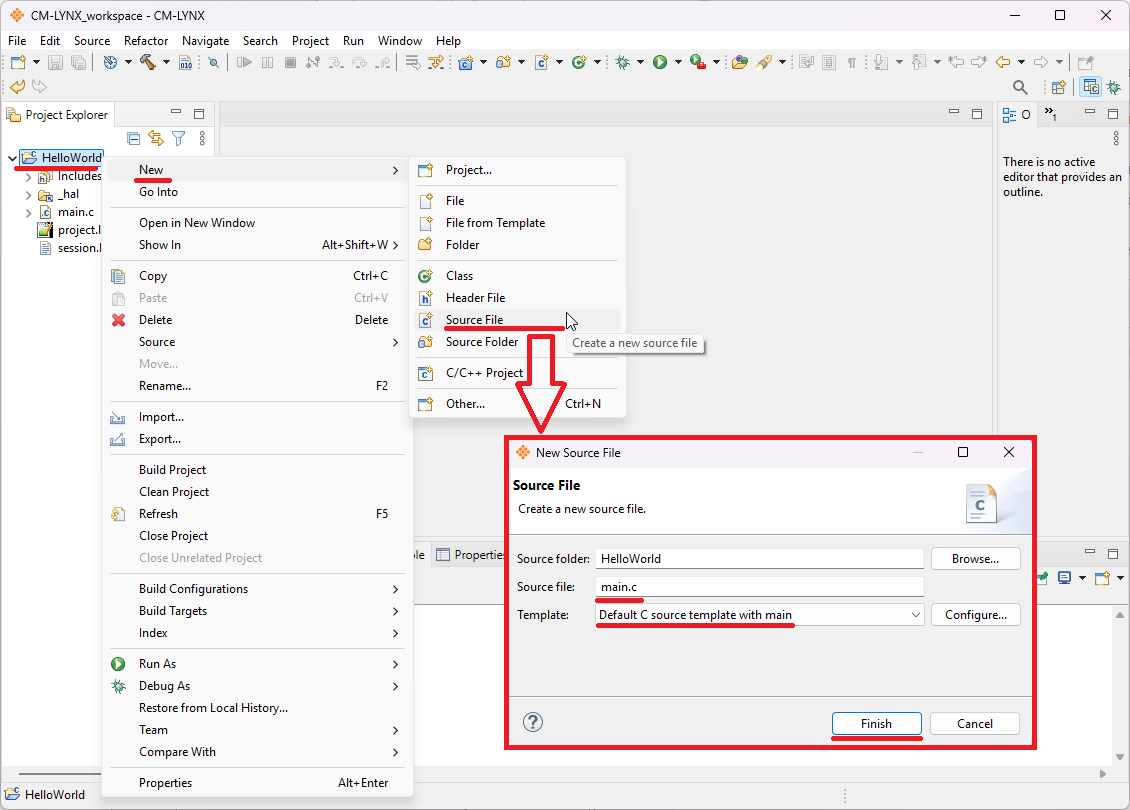Switch to the C/C++ perspective button
Viewport: 1130px width, 810px height.
[1090, 88]
